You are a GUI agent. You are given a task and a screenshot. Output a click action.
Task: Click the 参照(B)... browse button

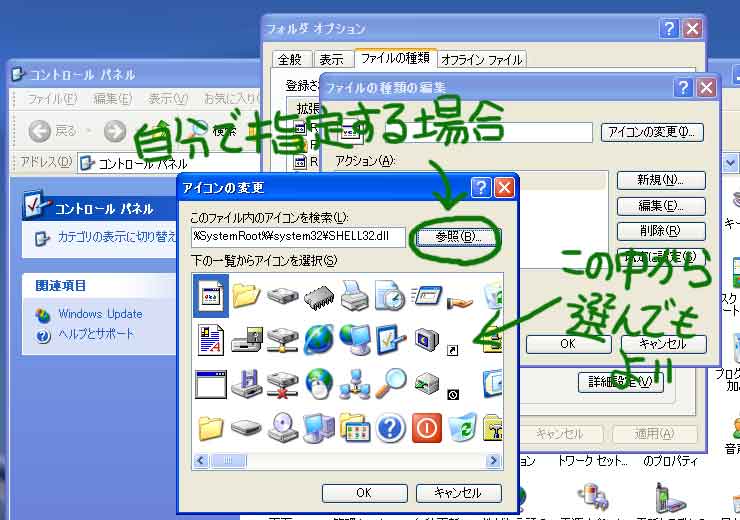(x=457, y=237)
